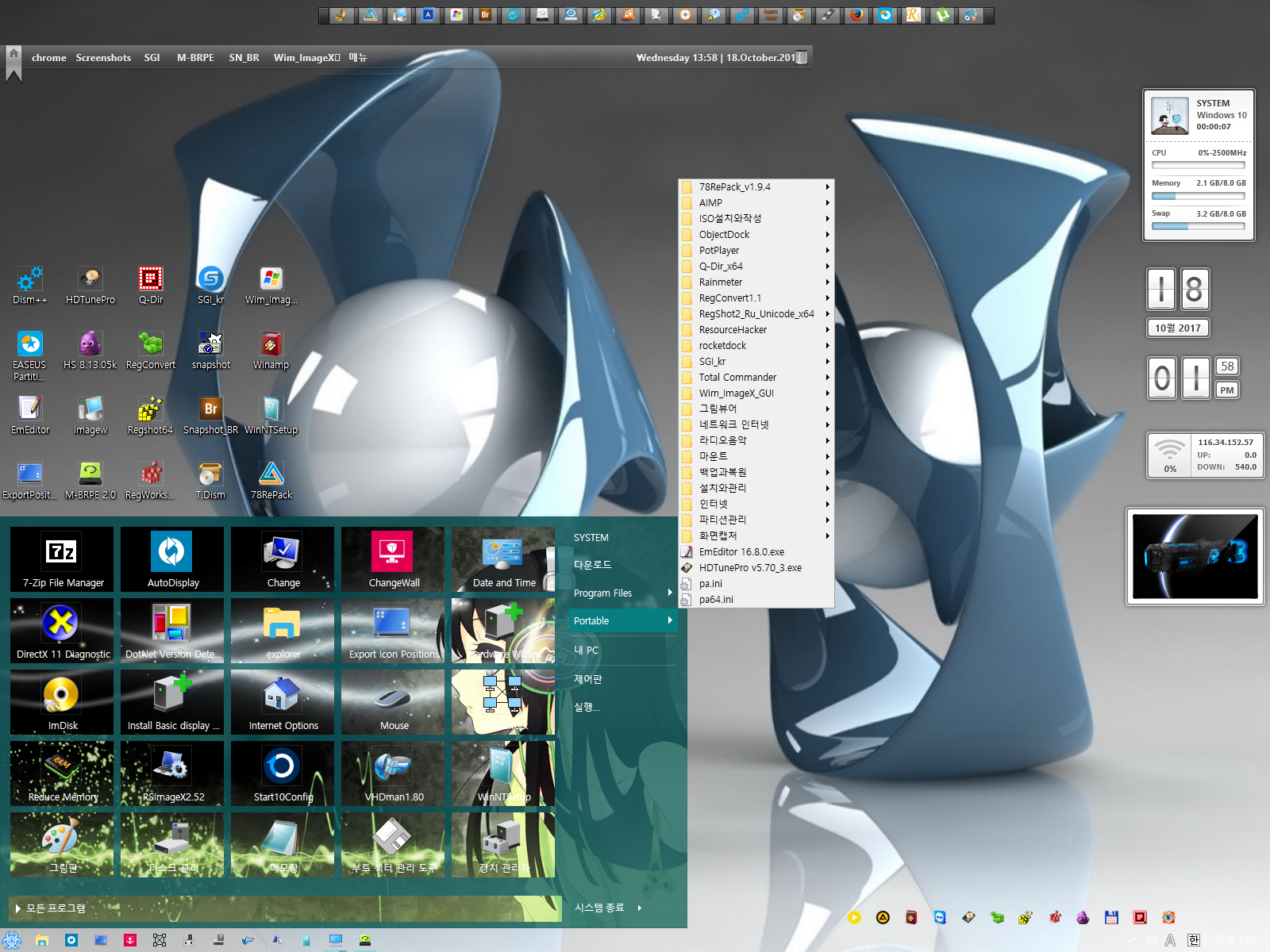Screen dimensions: 1270x952
Task: Click the Windows start button
Action: [11, 940]
